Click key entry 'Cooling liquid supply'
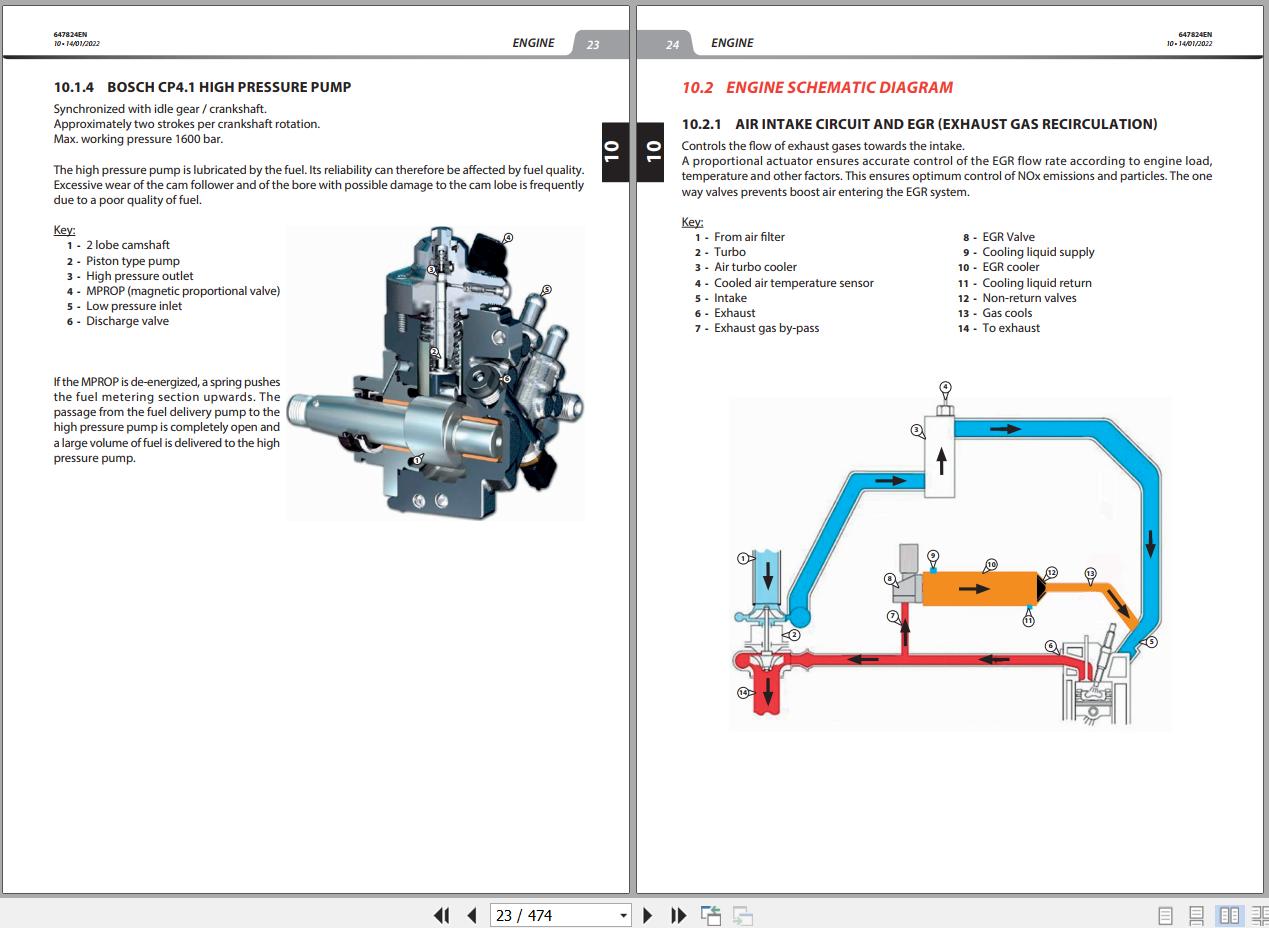1269x928 pixels. tap(1038, 252)
